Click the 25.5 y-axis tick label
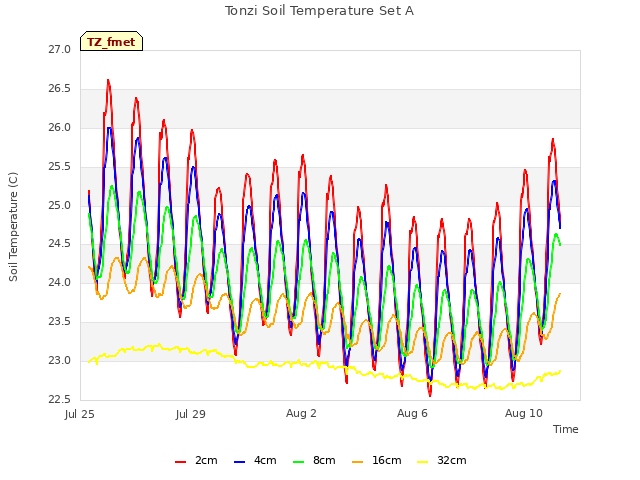Image resolution: width=640 pixels, height=480 pixels. tap(60, 167)
